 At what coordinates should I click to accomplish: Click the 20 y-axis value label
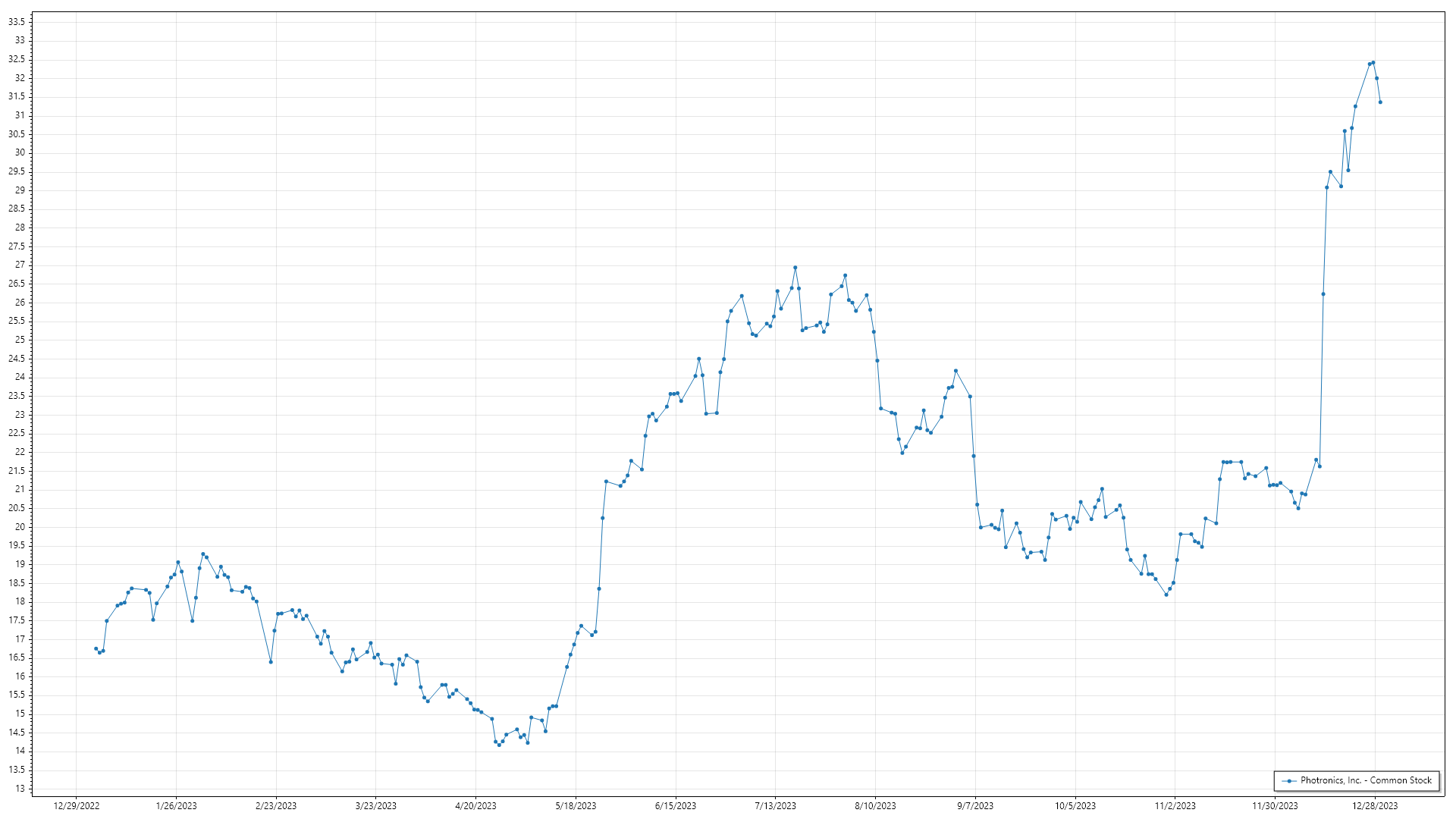(20, 527)
